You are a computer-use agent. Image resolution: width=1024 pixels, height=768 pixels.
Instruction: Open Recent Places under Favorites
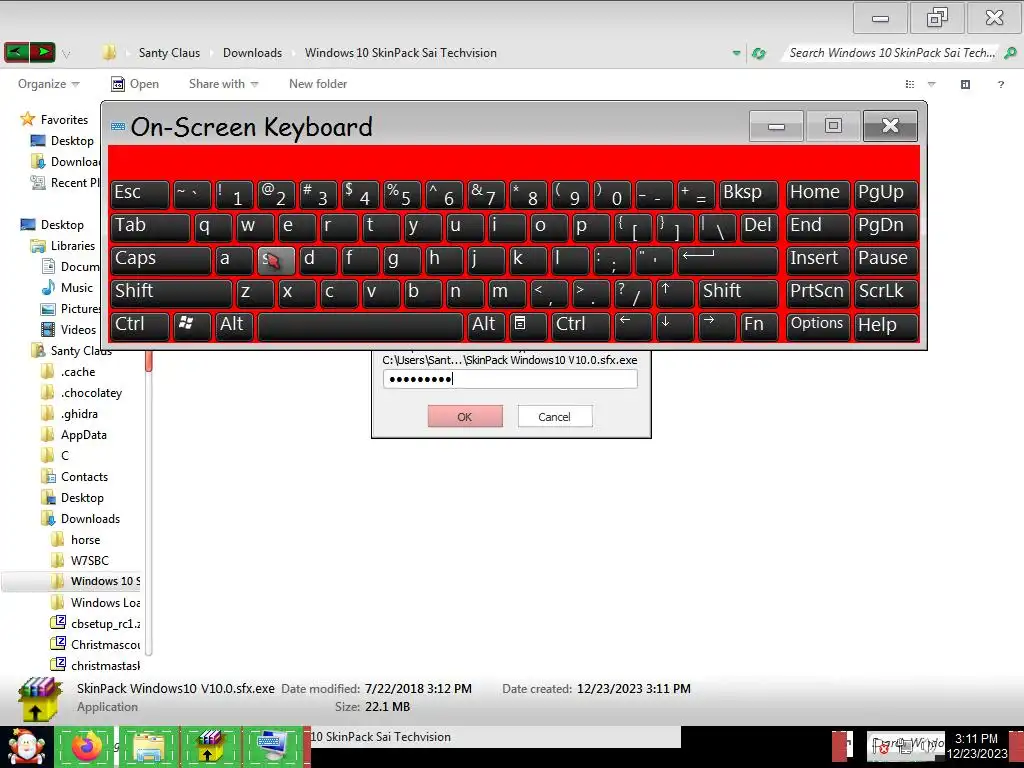(75, 183)
